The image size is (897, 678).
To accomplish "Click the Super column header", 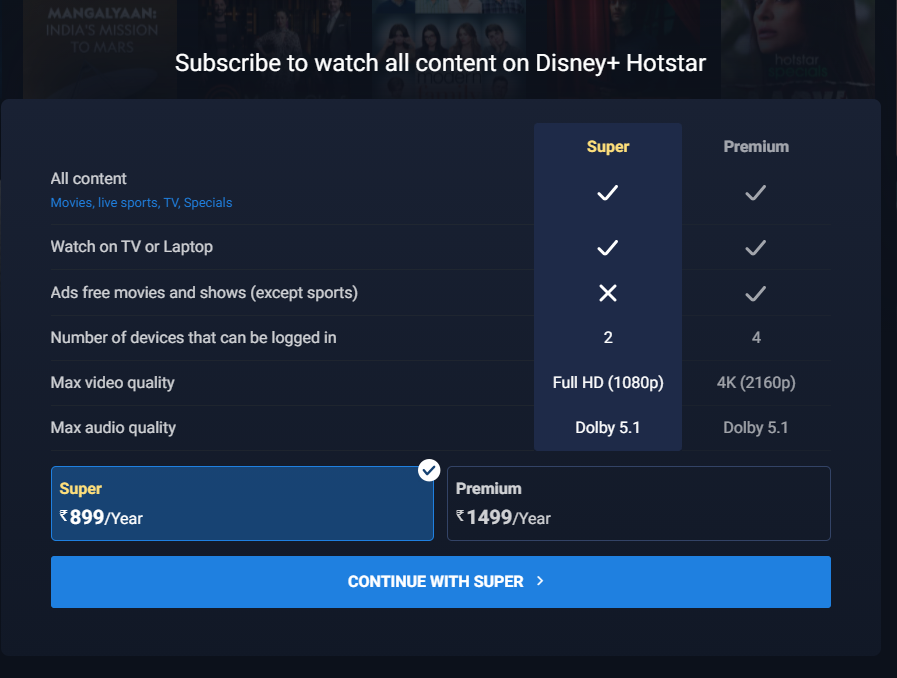I will [608, 146].
